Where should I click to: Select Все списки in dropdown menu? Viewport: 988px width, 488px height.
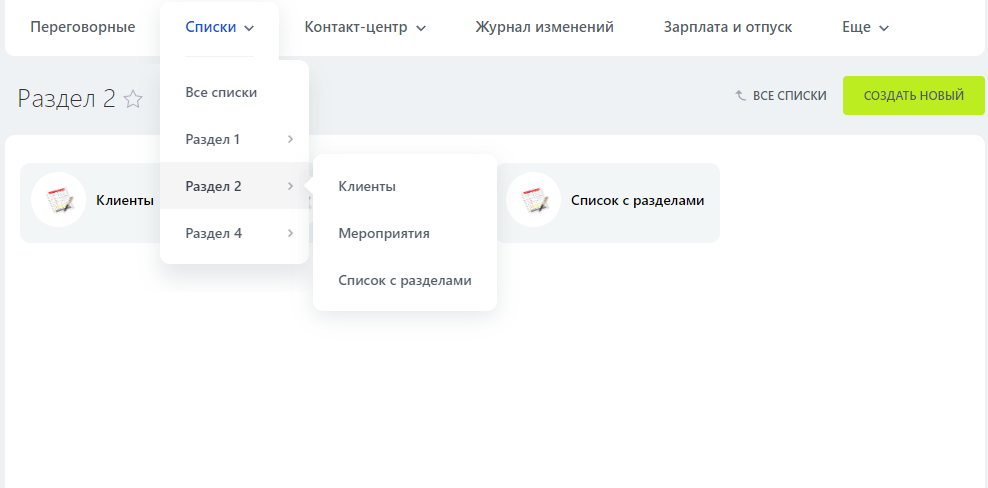point(222,92)
